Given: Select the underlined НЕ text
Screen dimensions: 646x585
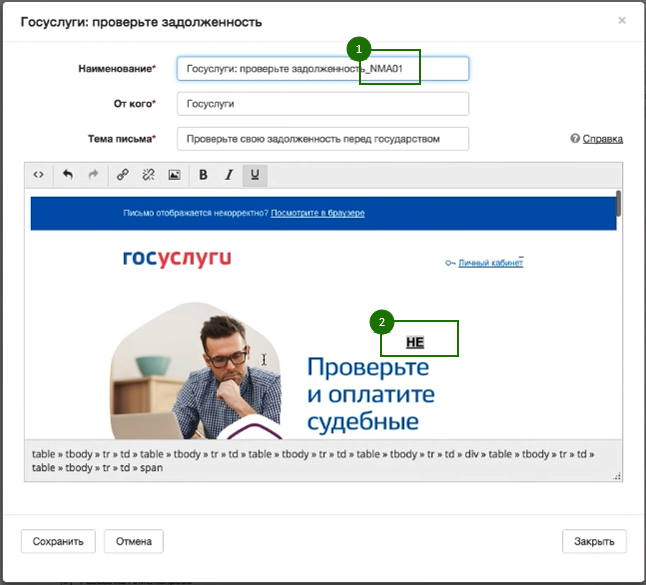Looking at the screenshot, I should point(415,342).
